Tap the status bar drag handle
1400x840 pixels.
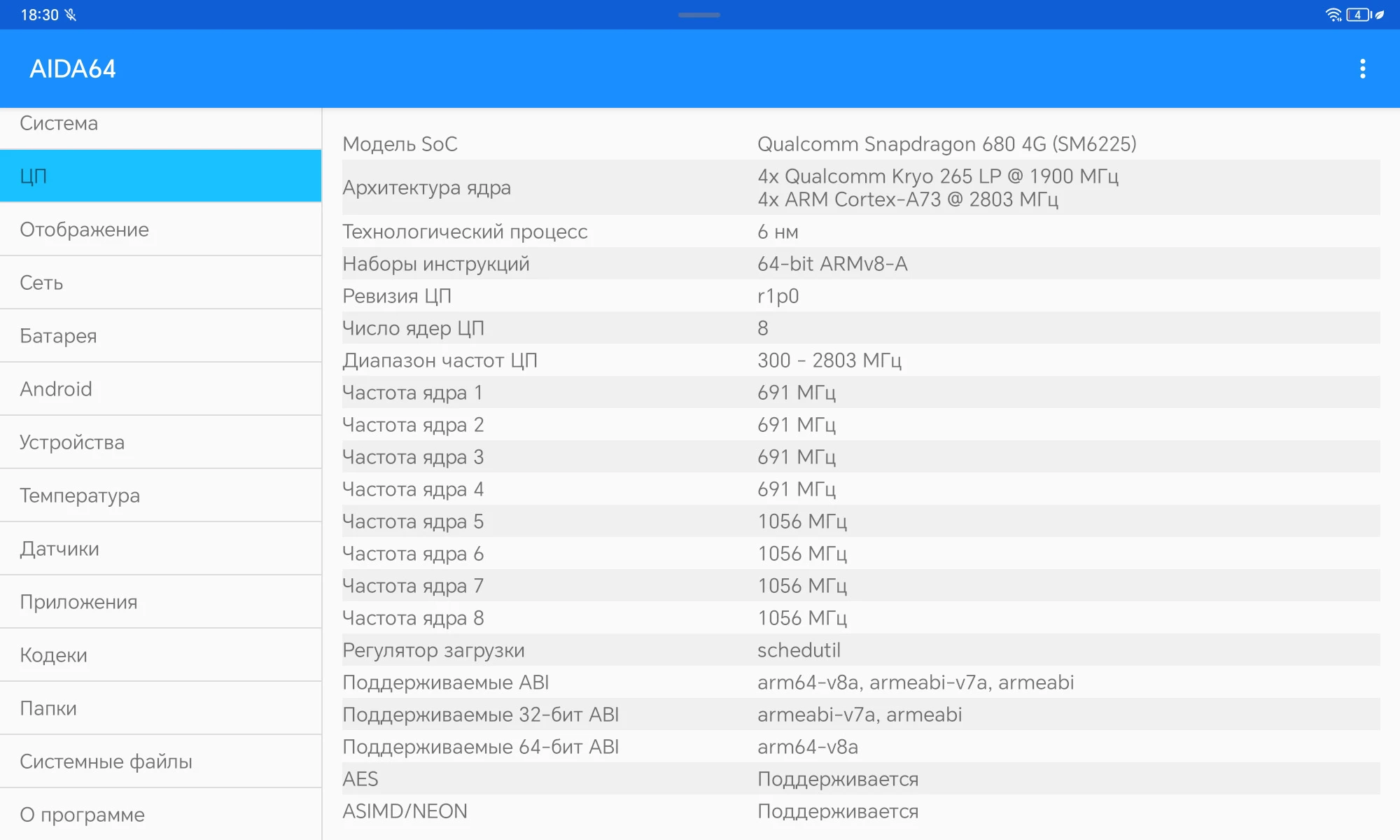(699, 15)
